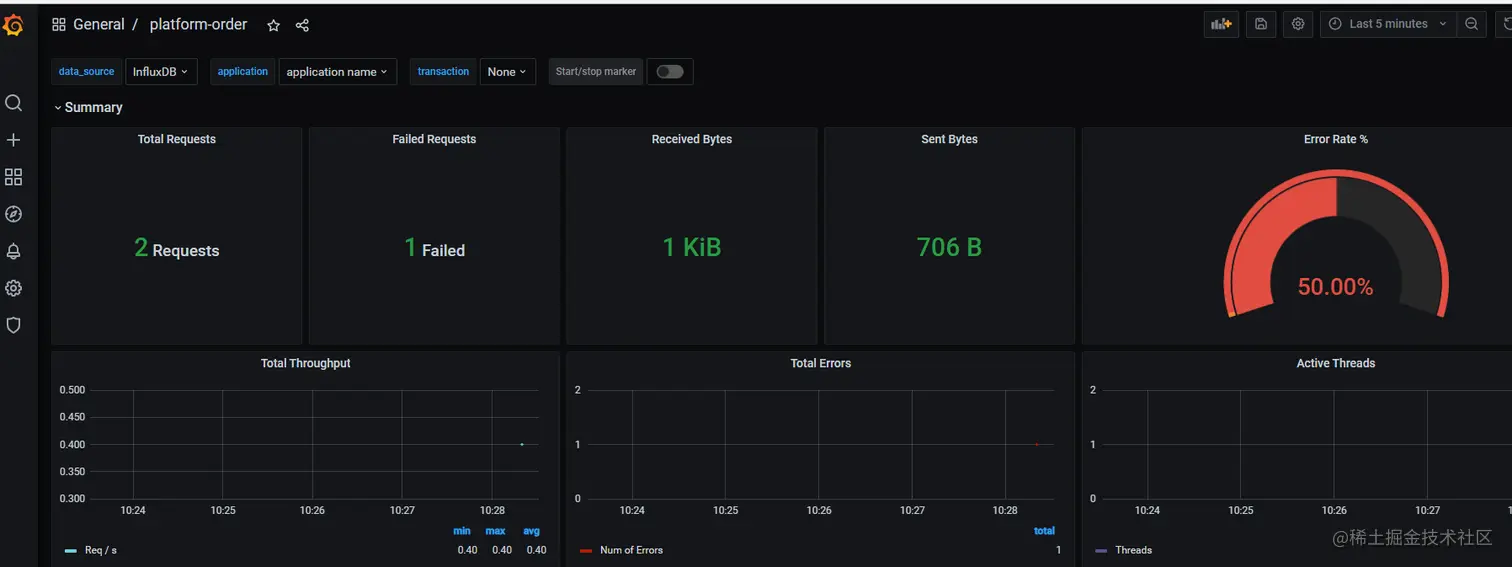Open the Active Threads panel title menu
The width and height of the screenshot is (1512, 567).
[1336, 363]
